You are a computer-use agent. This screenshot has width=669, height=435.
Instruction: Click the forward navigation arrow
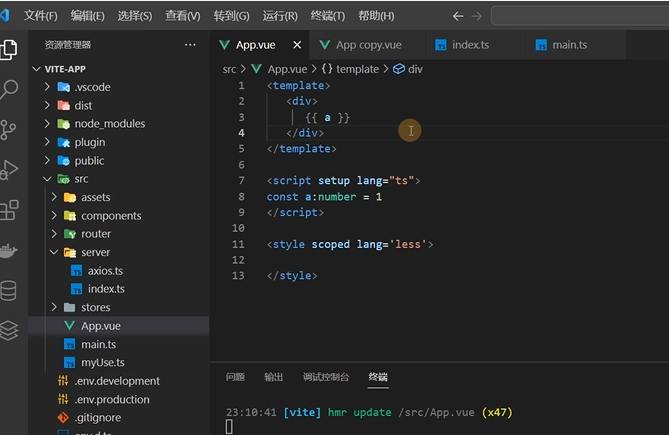477,16
